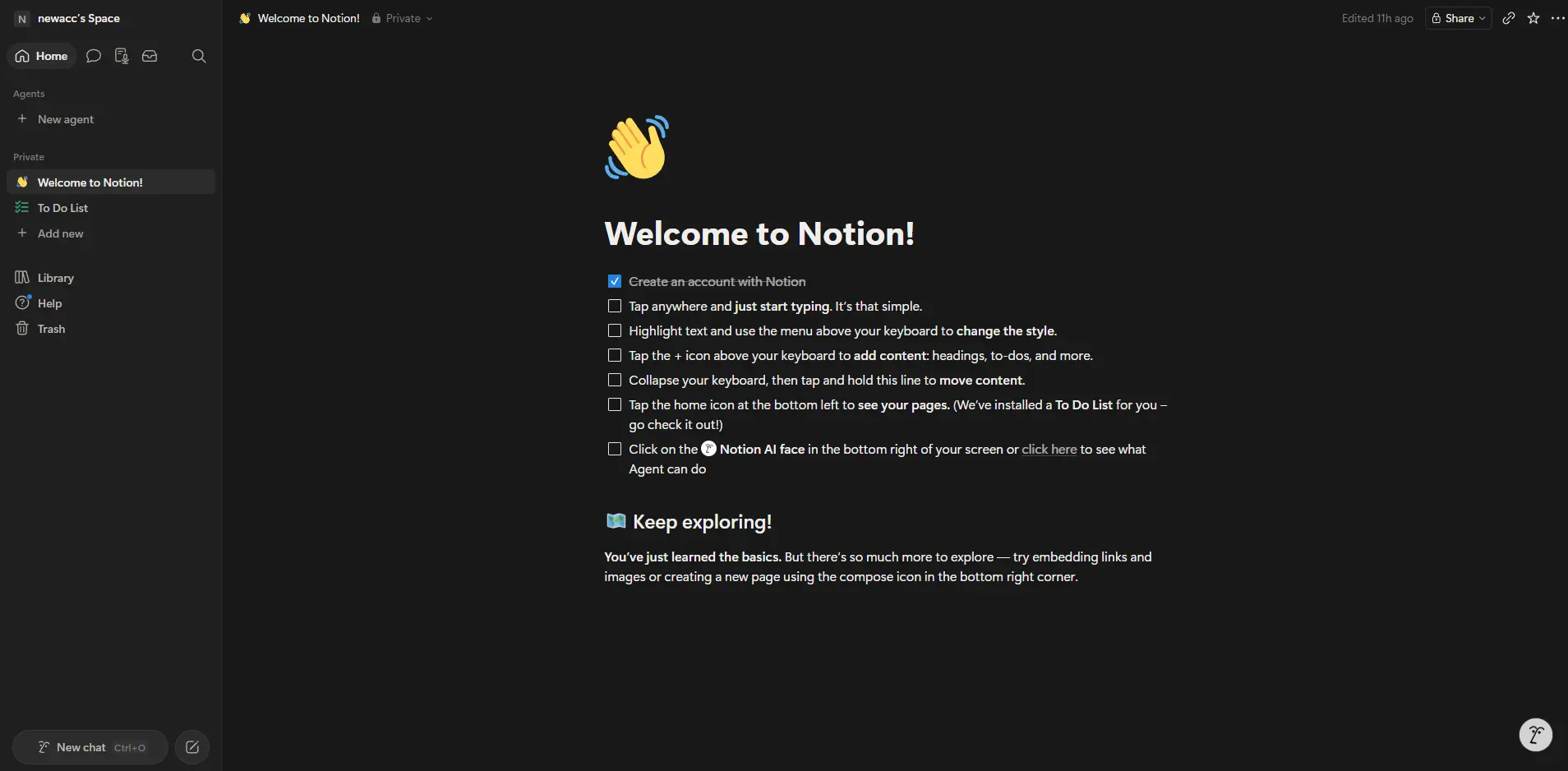Image resolution: width=1568 pixels, height=771 pixels.
Task: Favorite the page with star icon
Action: [1533, 18]
